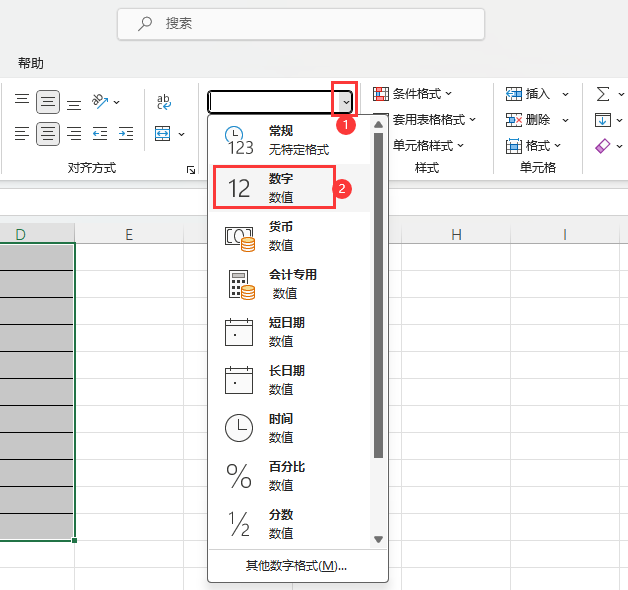Click the increase indent icon
The height and width of the screenshot is (590, 628).
pos(126,133)
